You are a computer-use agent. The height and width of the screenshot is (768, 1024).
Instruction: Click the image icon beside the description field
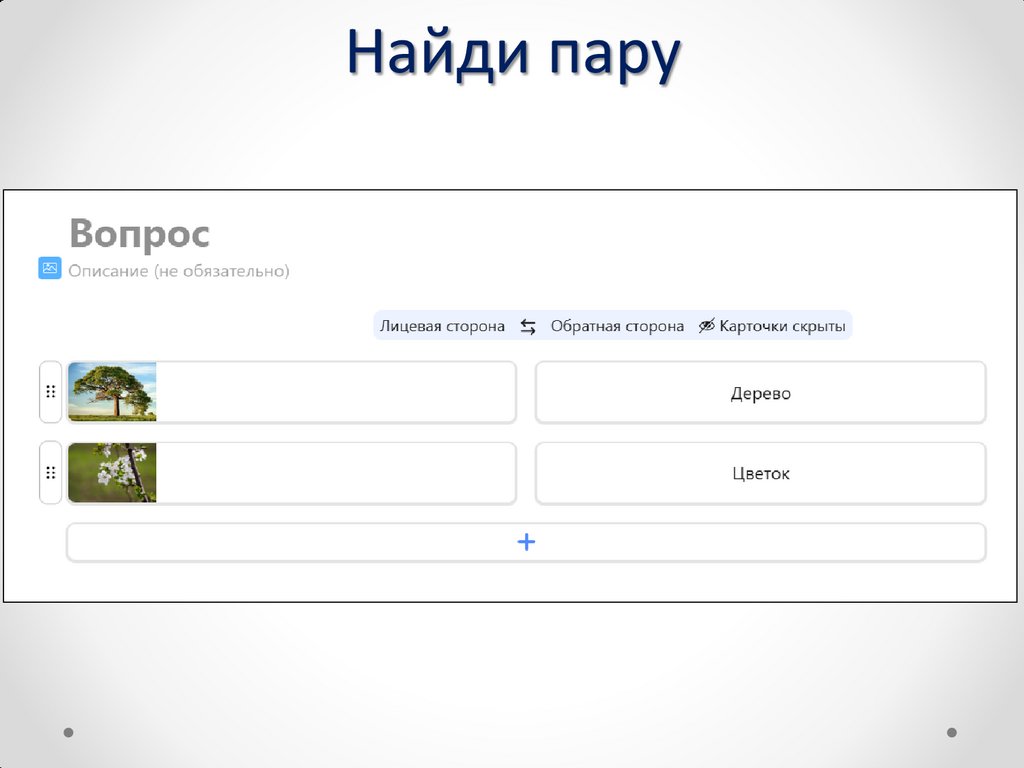50,268
